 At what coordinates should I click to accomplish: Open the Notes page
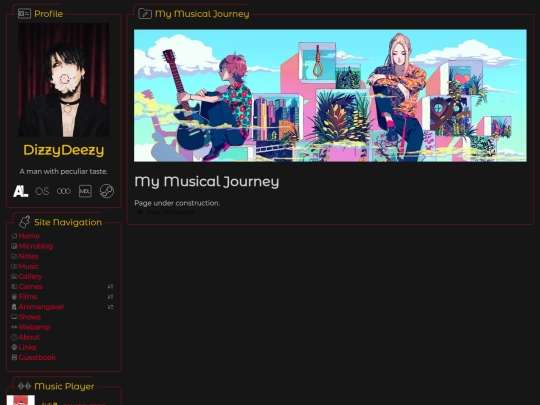point(29,256)
